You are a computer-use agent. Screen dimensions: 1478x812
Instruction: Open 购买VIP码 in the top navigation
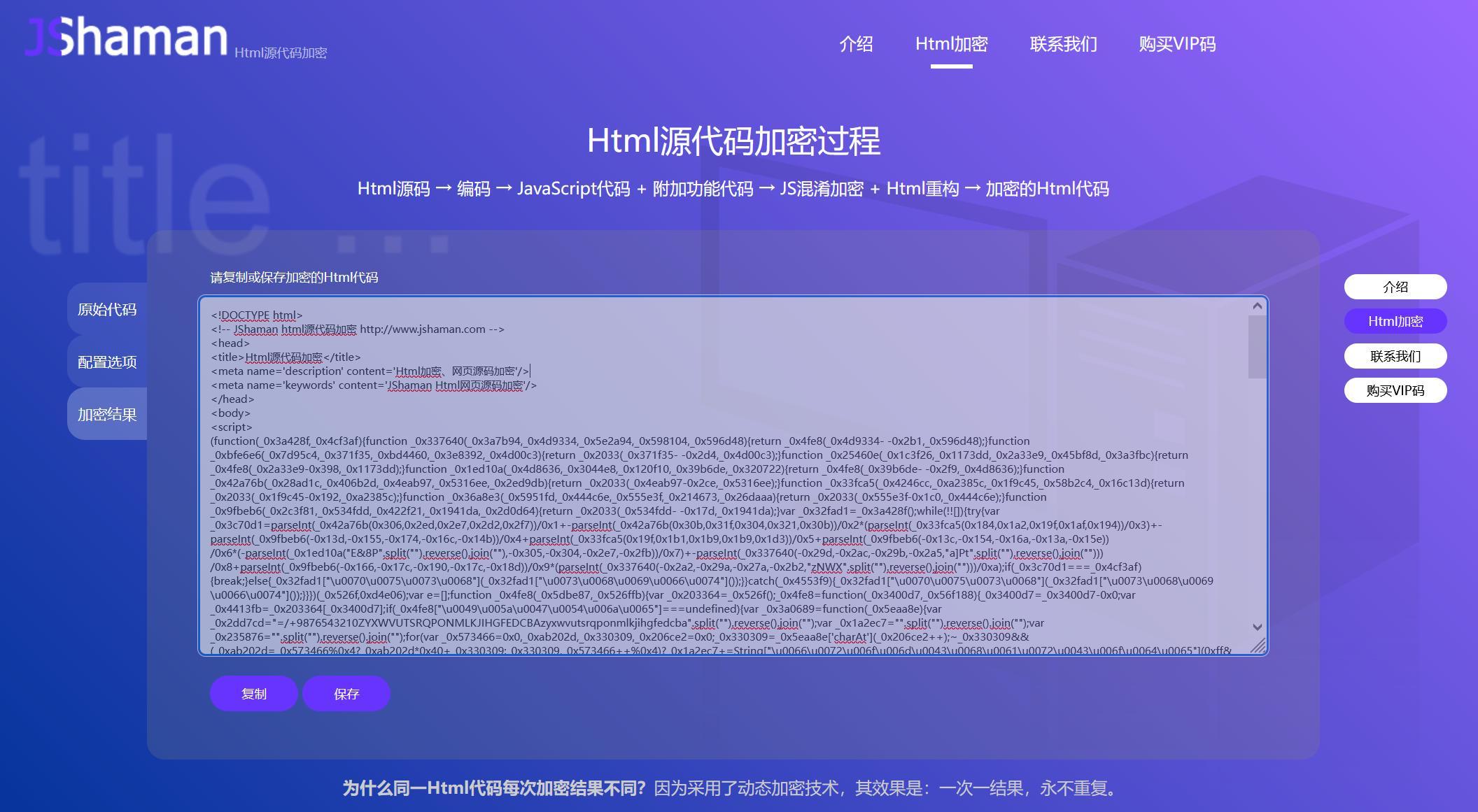(1177, 44)
